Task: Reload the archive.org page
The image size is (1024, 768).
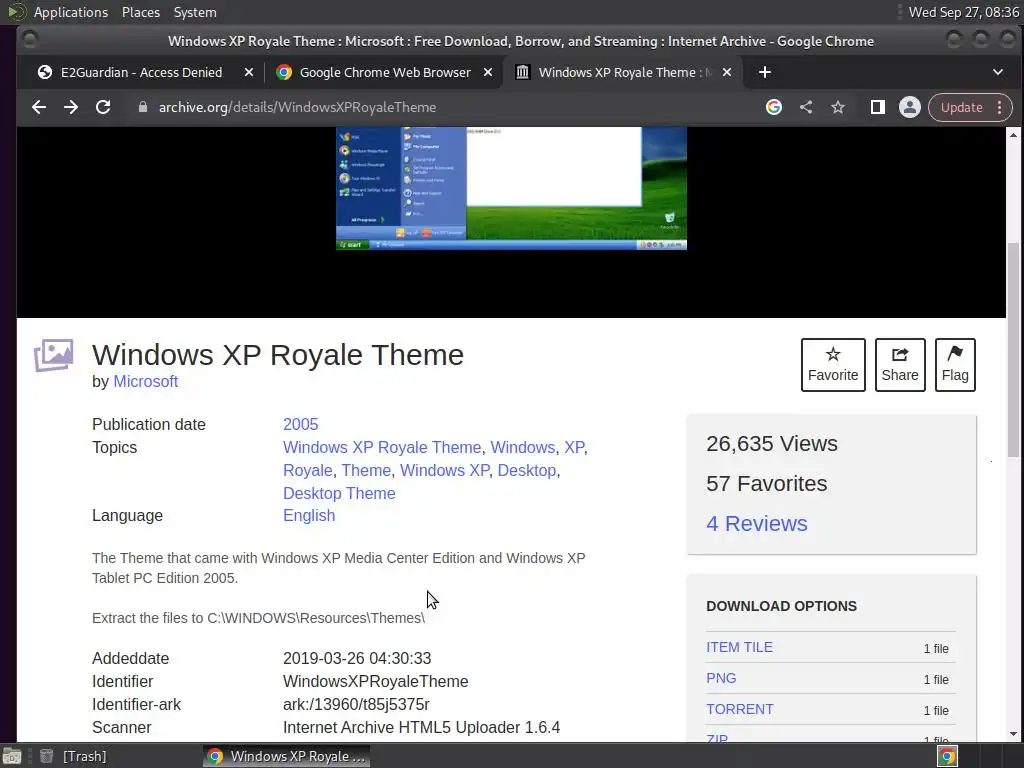Action: (x=103, y=107)
